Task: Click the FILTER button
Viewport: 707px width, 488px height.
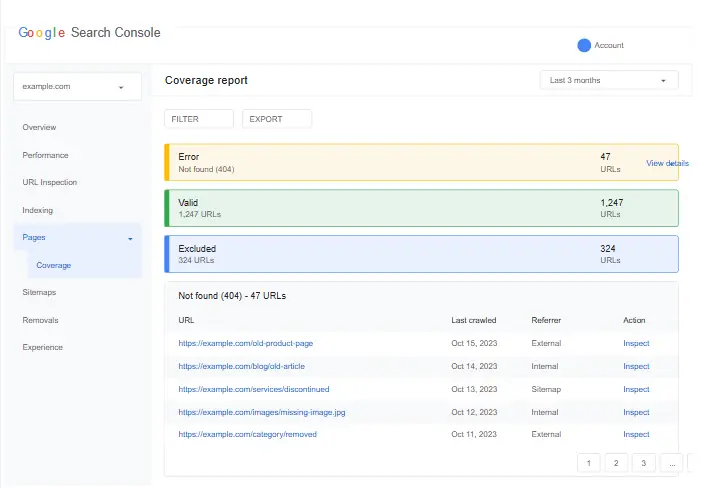Action: coord(199,119)
